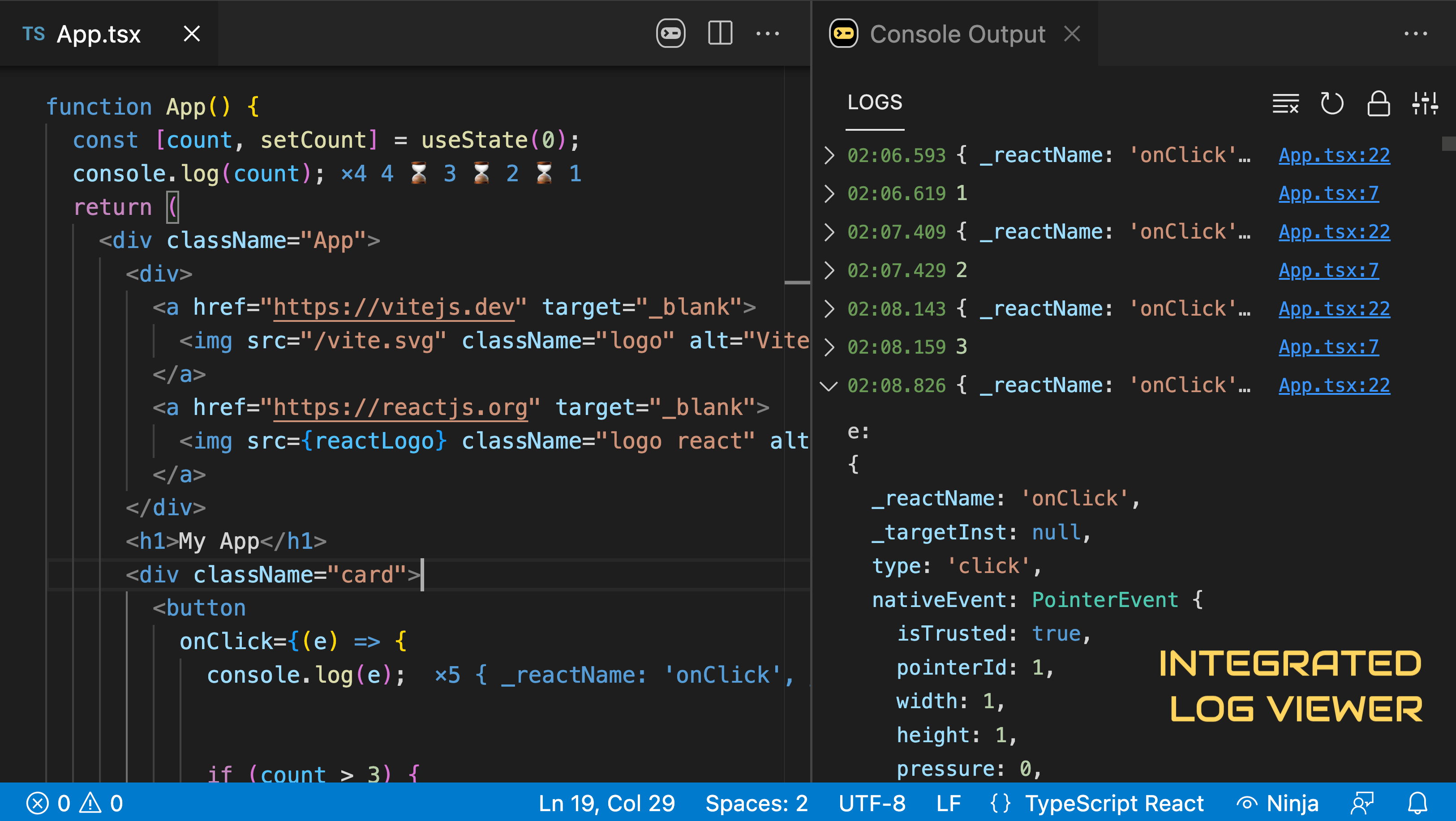
Task: Close the App.tsx editor tab
Action: point(192,34)
